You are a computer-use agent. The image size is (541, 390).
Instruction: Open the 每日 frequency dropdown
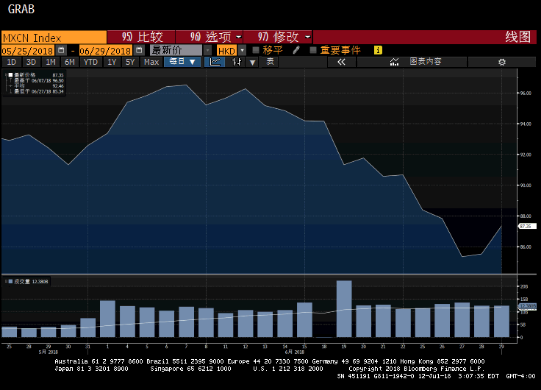[x=183, y=62]
